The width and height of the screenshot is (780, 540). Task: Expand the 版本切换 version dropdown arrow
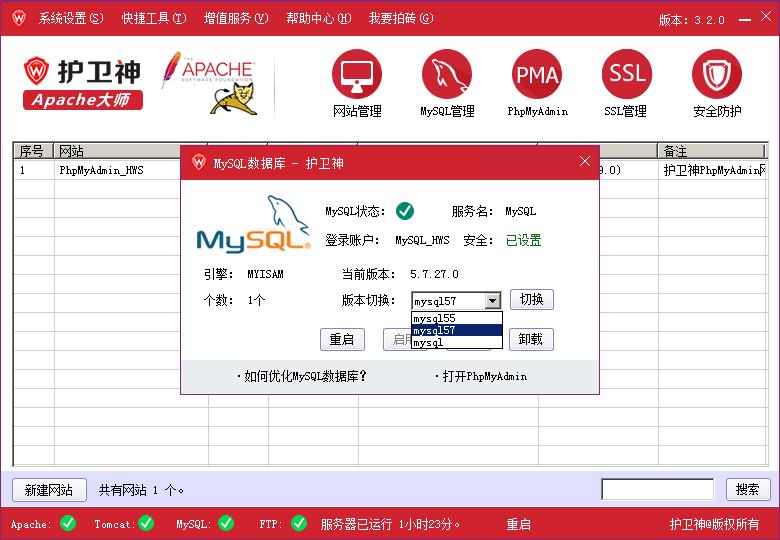[491, 300]
